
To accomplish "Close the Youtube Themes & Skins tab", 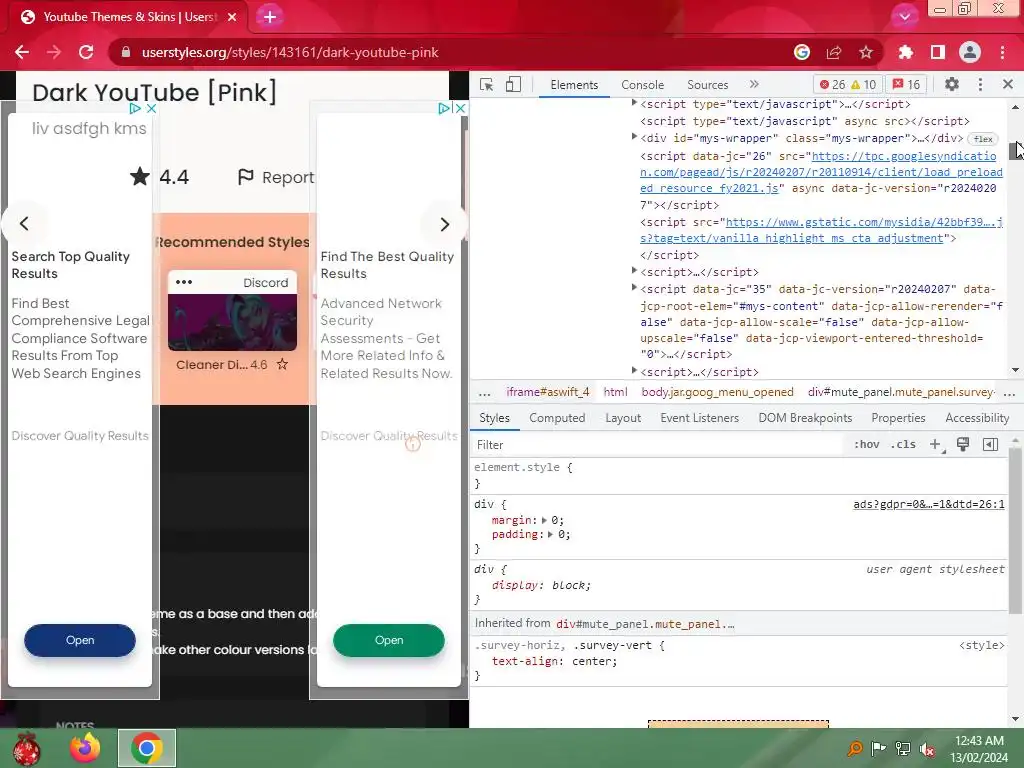I will click(232, 17).
